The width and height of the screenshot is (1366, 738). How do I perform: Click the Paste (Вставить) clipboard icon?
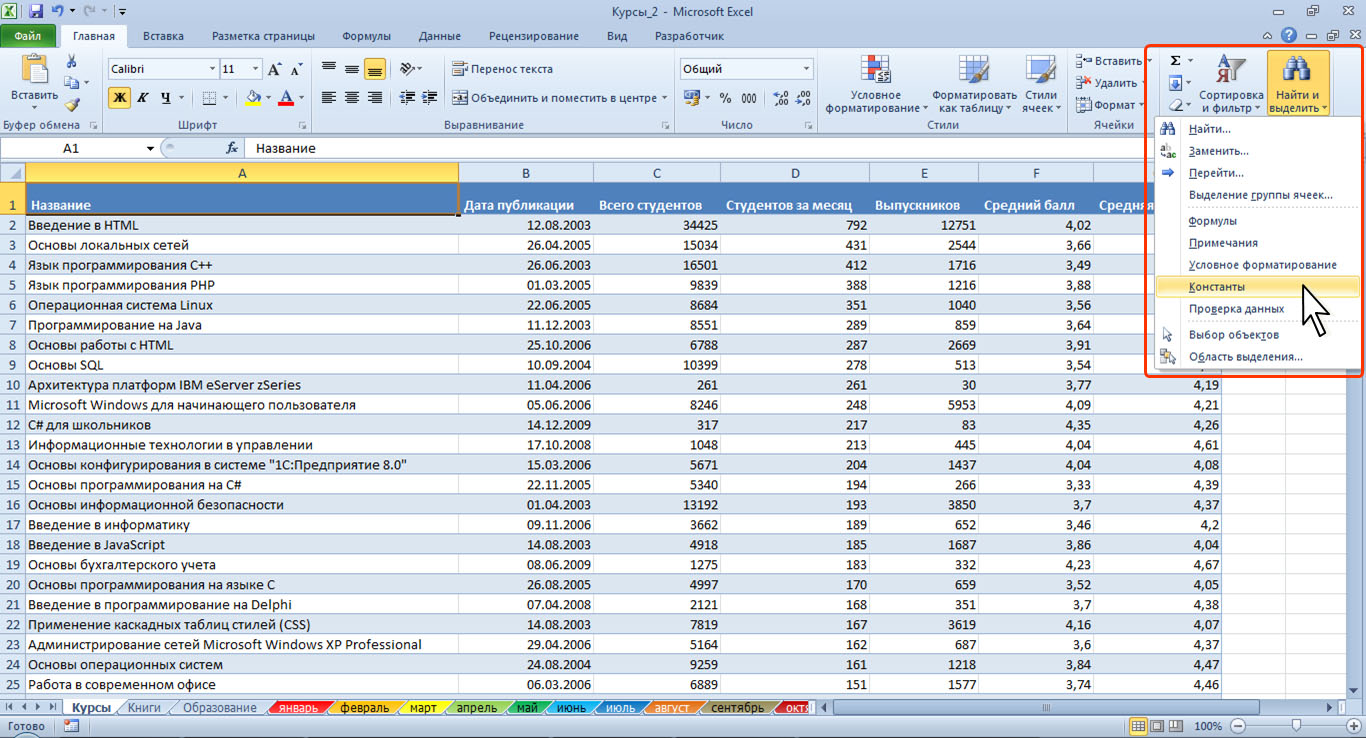[34, 70]
